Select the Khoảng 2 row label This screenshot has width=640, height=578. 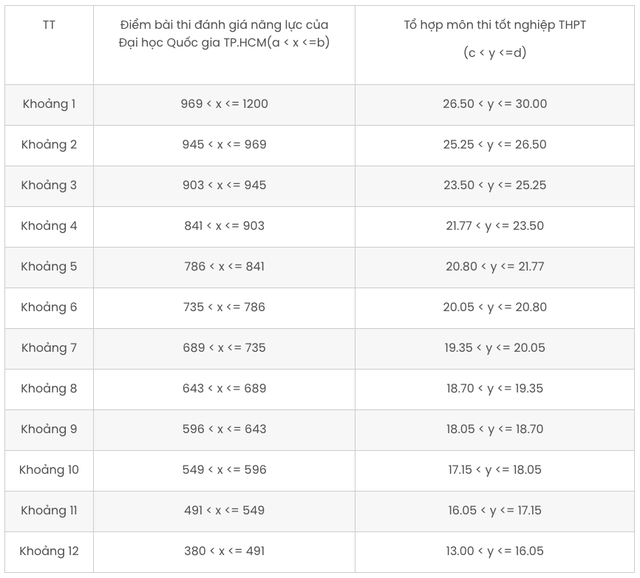[49, 144]
